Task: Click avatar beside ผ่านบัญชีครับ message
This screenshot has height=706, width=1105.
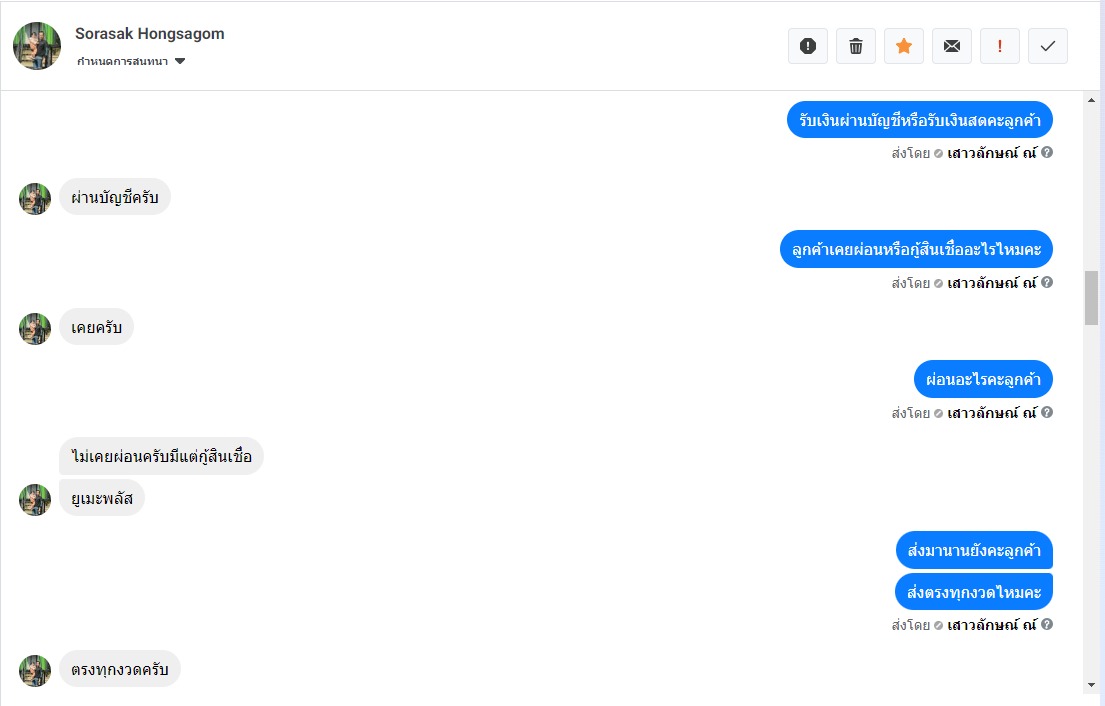Action: coord(35,199)
